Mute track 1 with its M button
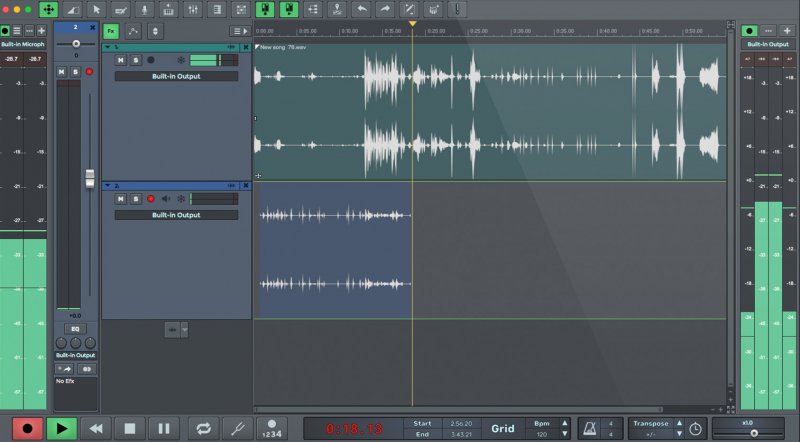 [x=121, y=60]
